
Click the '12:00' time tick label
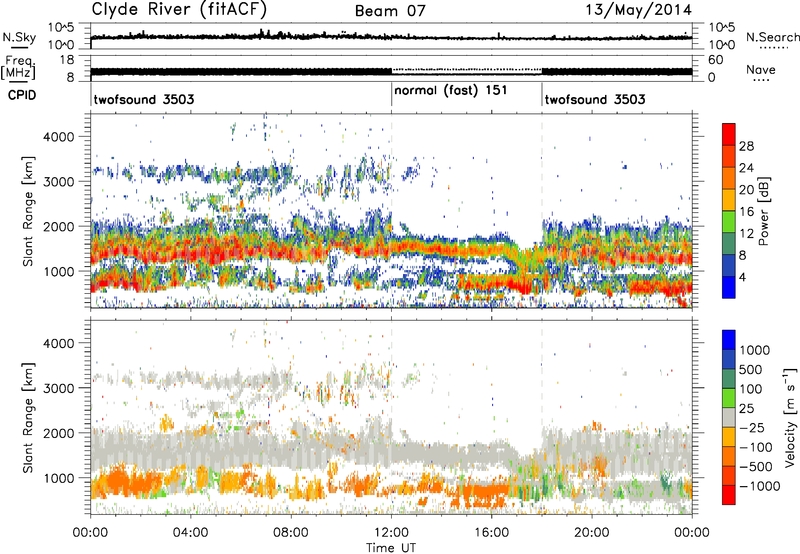tap(391, 533)
